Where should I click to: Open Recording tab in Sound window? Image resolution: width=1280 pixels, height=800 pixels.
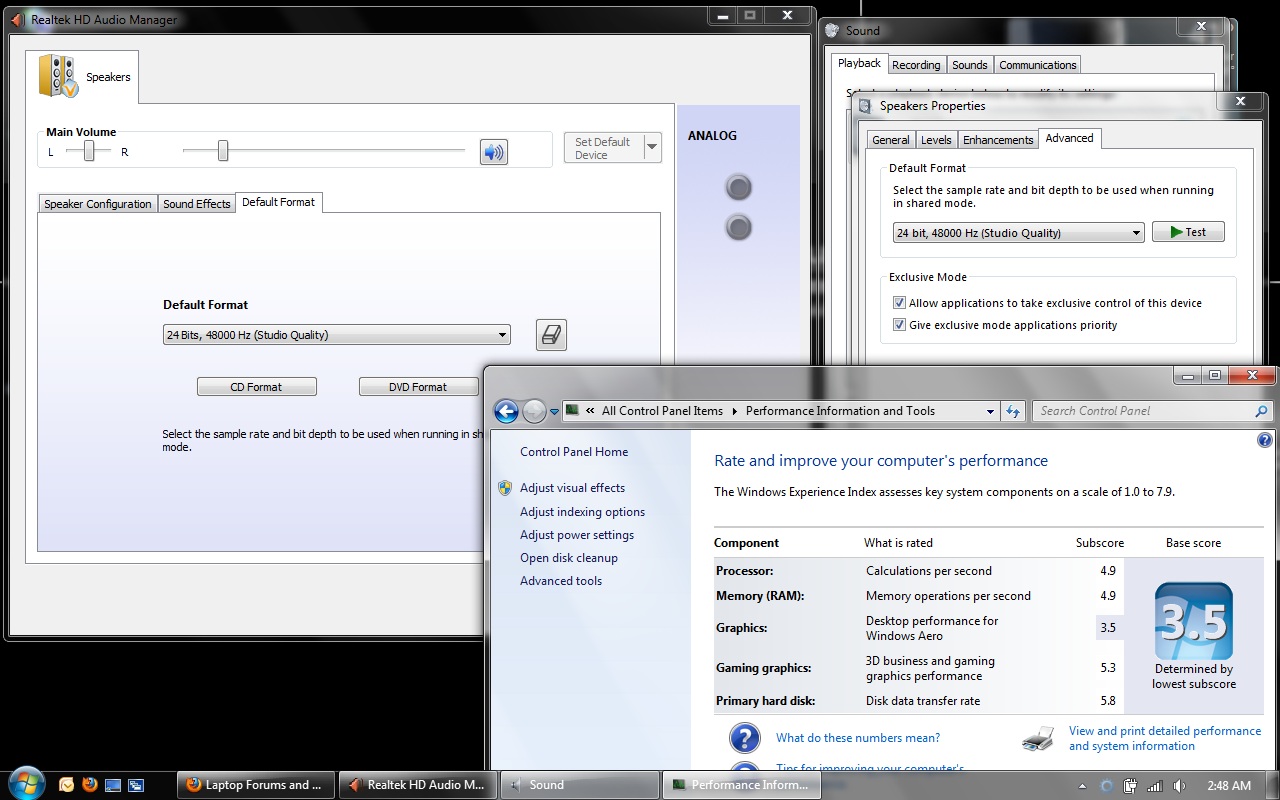[916, 65]
